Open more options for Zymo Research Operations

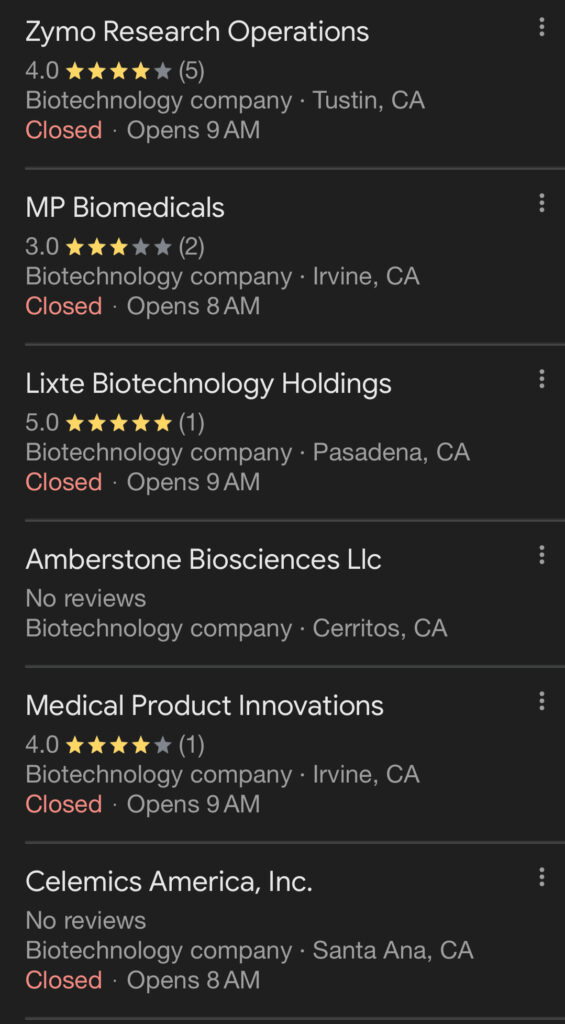point(541,27)
